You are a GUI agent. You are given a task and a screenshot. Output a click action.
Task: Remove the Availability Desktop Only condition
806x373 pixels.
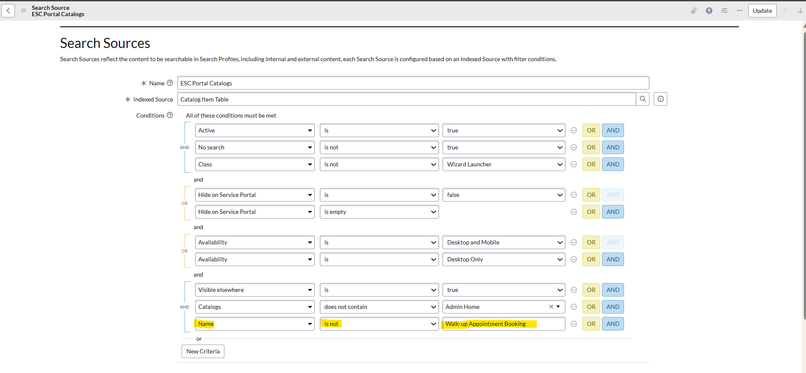574,259
